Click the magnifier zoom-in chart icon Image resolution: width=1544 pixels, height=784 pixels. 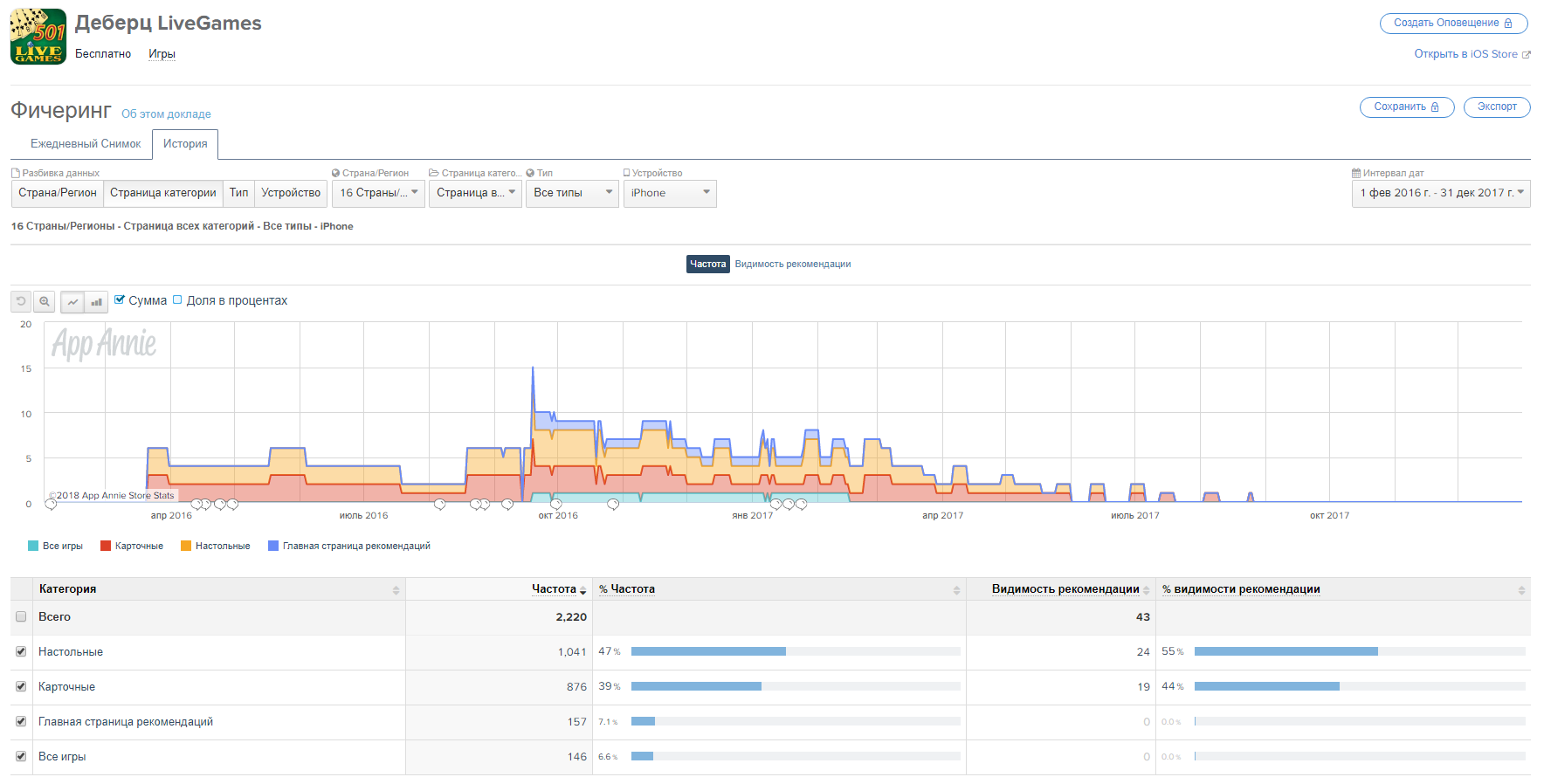point(44,302)
